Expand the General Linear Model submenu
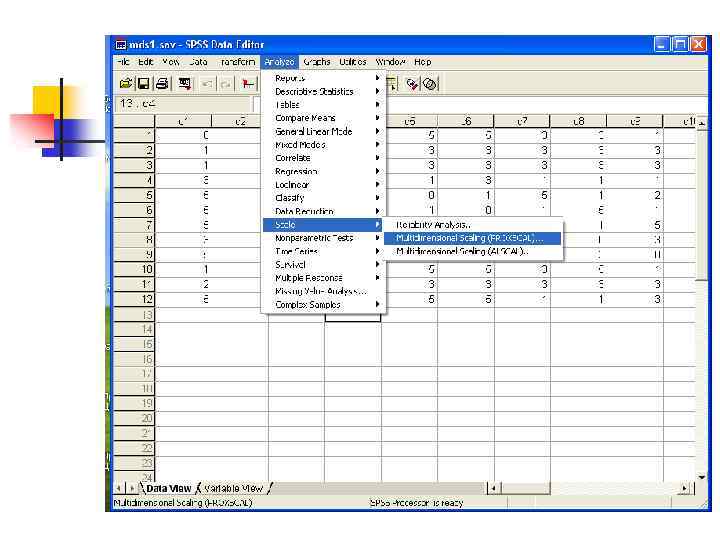This screenshot has height=540, width=720. click(x=323, y=131)
